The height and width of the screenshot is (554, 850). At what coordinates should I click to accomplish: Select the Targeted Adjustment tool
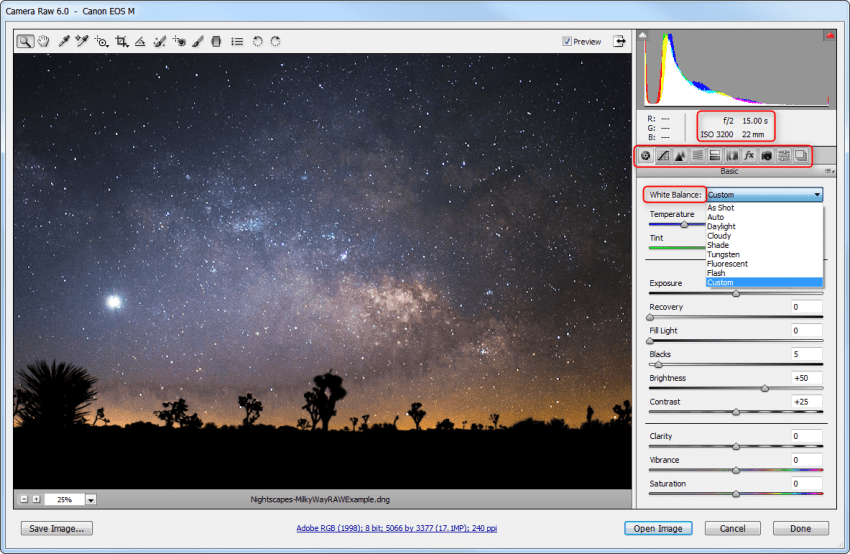coord(101,41)
